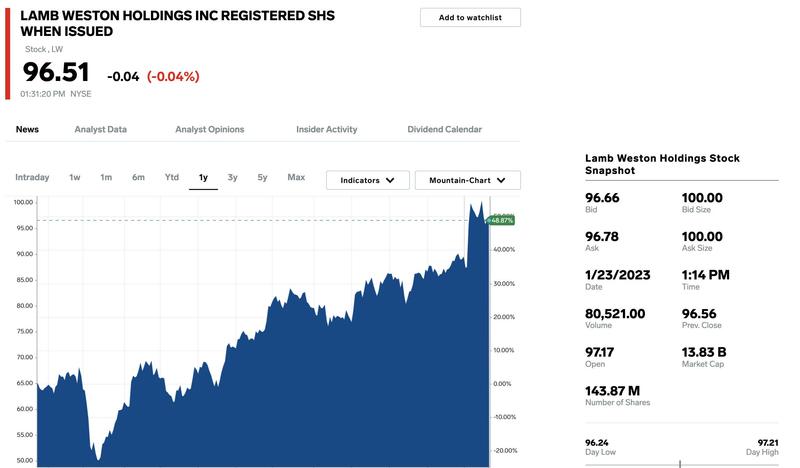The width and height of the screenshot is (800, 468).
Task: Click the Add to watchlist button
Action: [470, 17]
